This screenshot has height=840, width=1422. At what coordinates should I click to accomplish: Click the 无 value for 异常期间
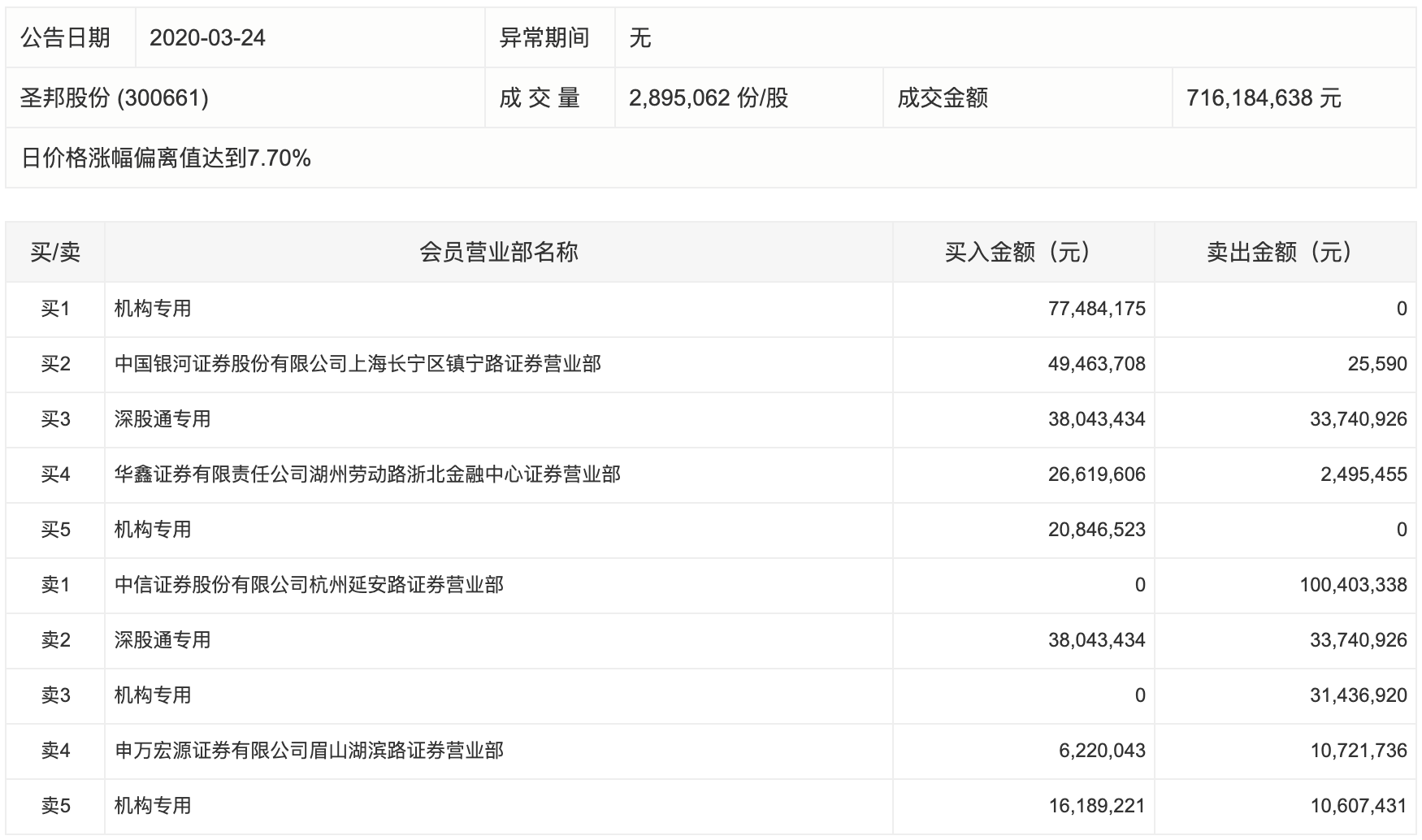pos(640,38)
